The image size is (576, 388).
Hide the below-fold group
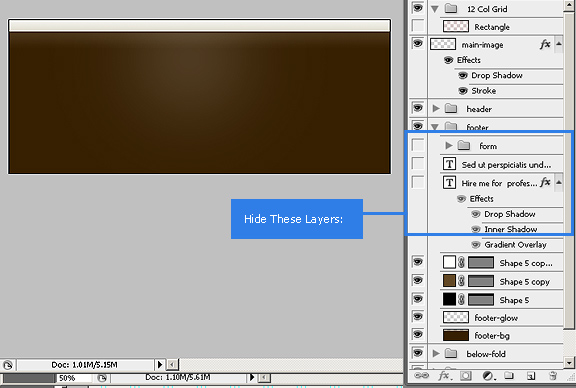418,353
